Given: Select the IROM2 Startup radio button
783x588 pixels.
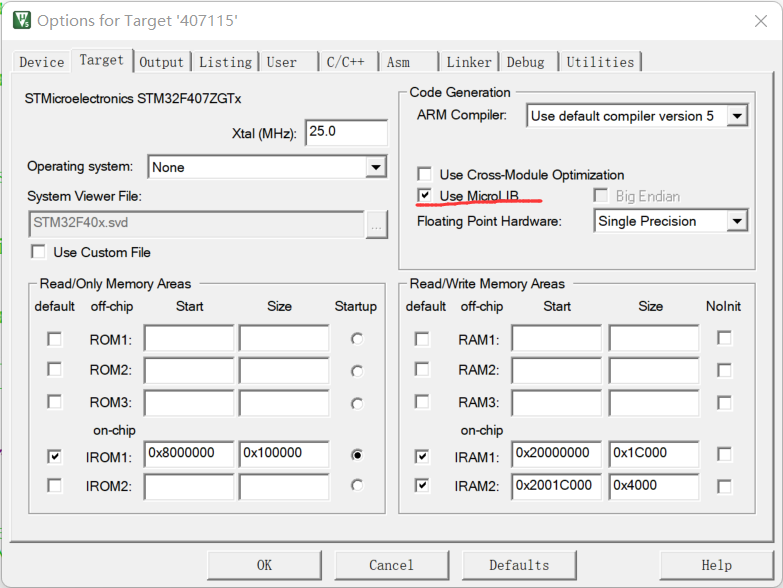Looking at the screenshot, I should click(x=357, y=485).
